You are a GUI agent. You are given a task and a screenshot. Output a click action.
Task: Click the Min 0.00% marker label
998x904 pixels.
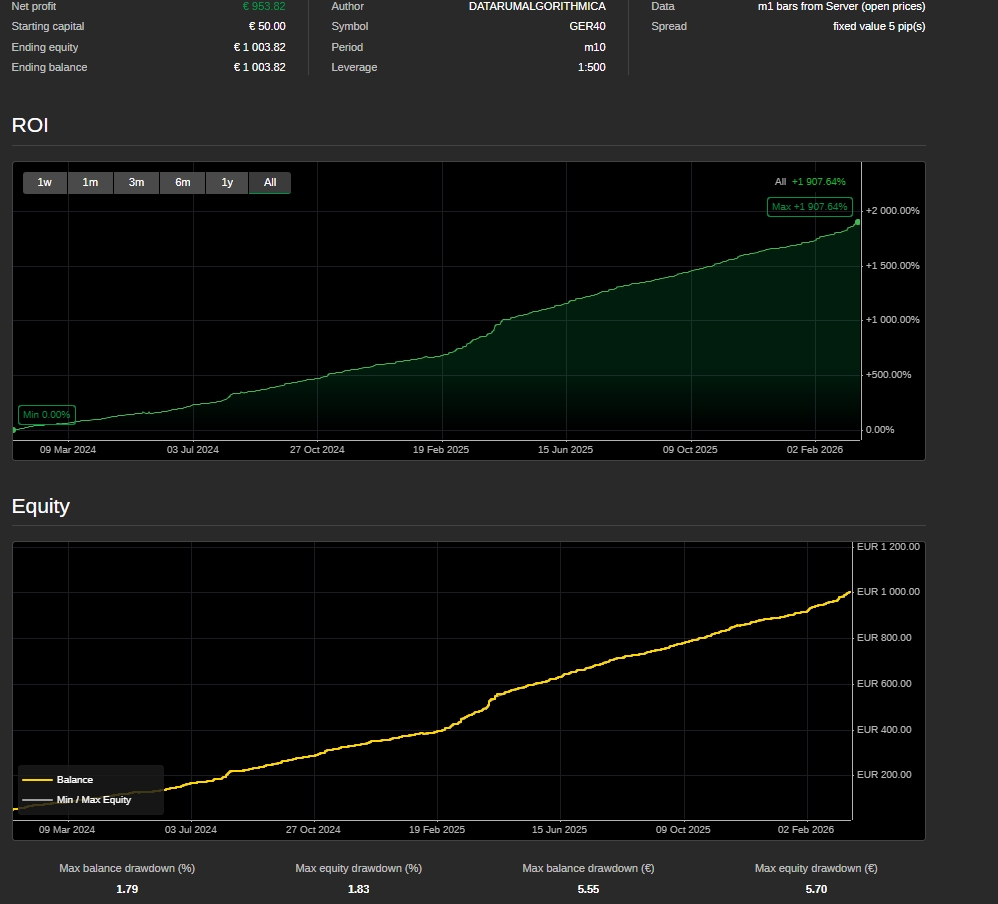pyautogui.click(x=46, y=415)
